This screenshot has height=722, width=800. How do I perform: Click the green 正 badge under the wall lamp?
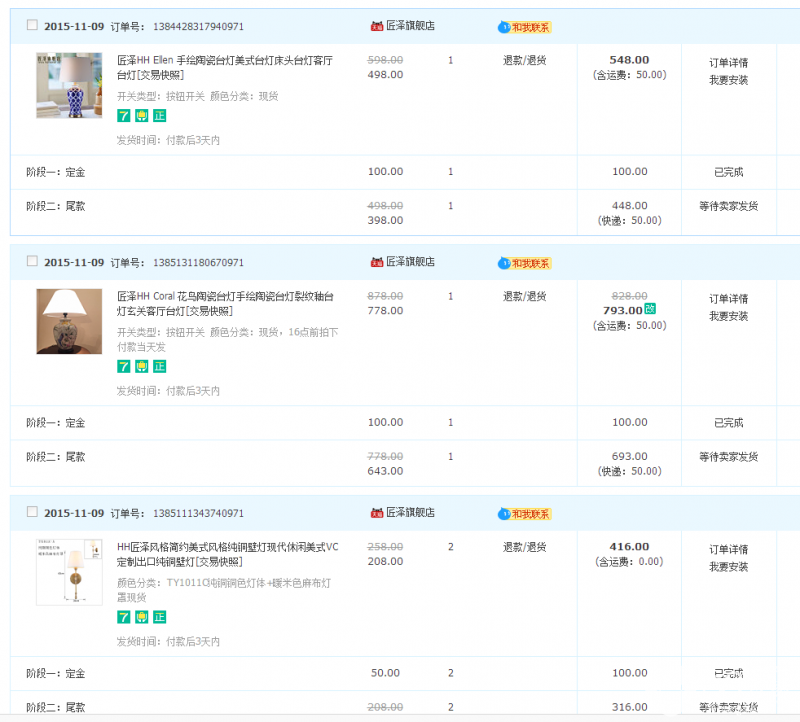pyautogui.click(x=159, y=617)
